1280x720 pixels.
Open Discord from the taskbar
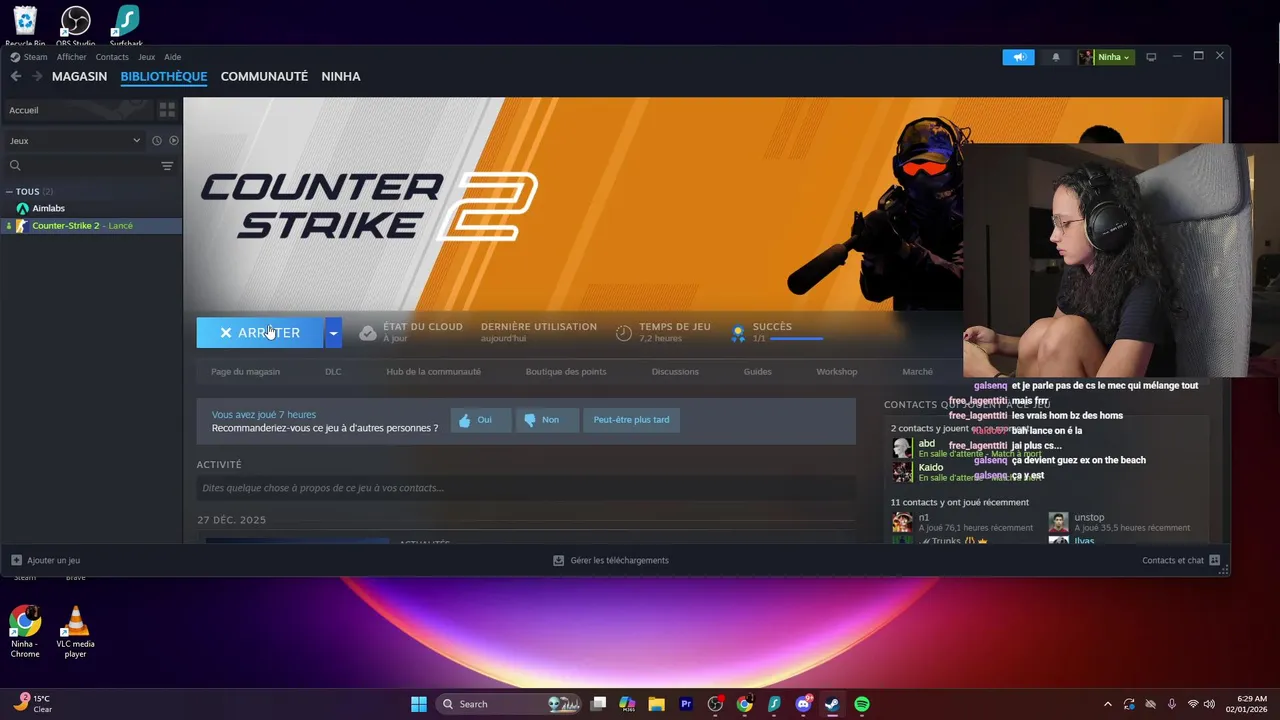point(803,704)
